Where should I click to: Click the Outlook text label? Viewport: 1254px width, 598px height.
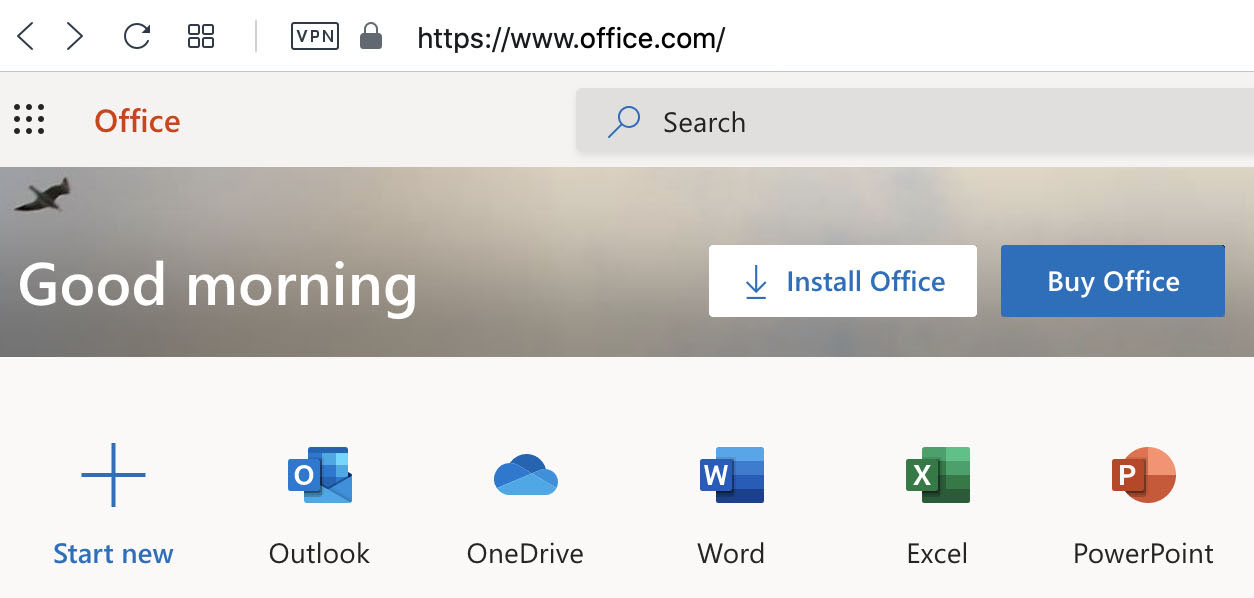320,553
